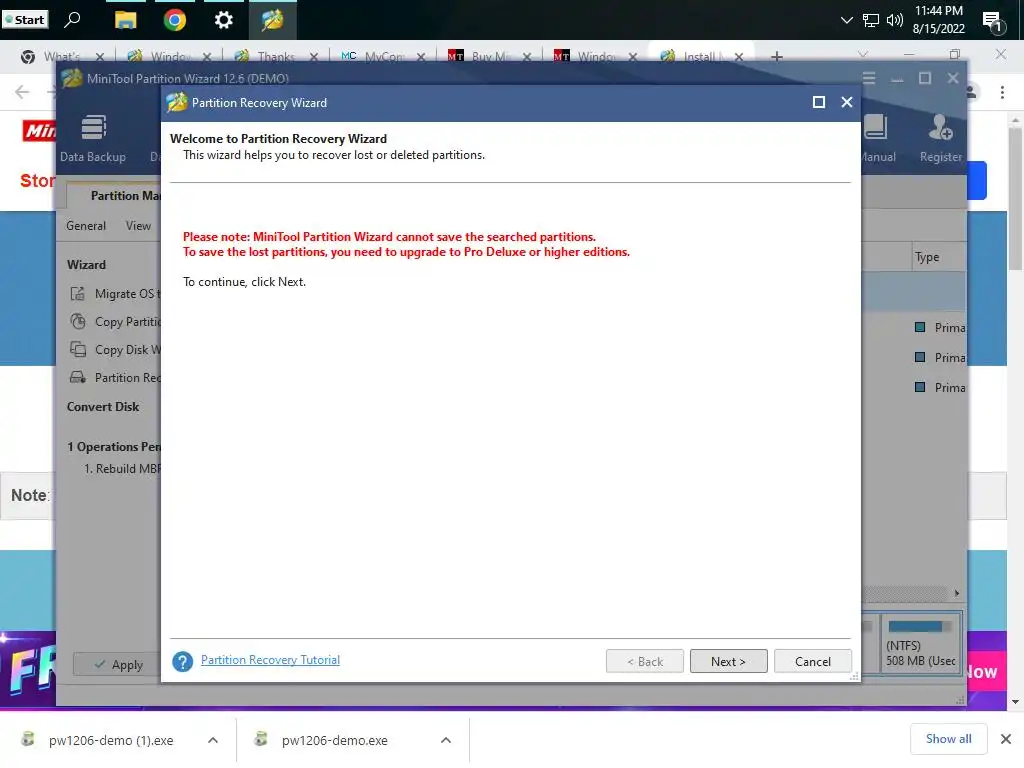1024x768 pixels.
Task: Click the Migrate OS wizard icon
Action: [x=78, y=294]
